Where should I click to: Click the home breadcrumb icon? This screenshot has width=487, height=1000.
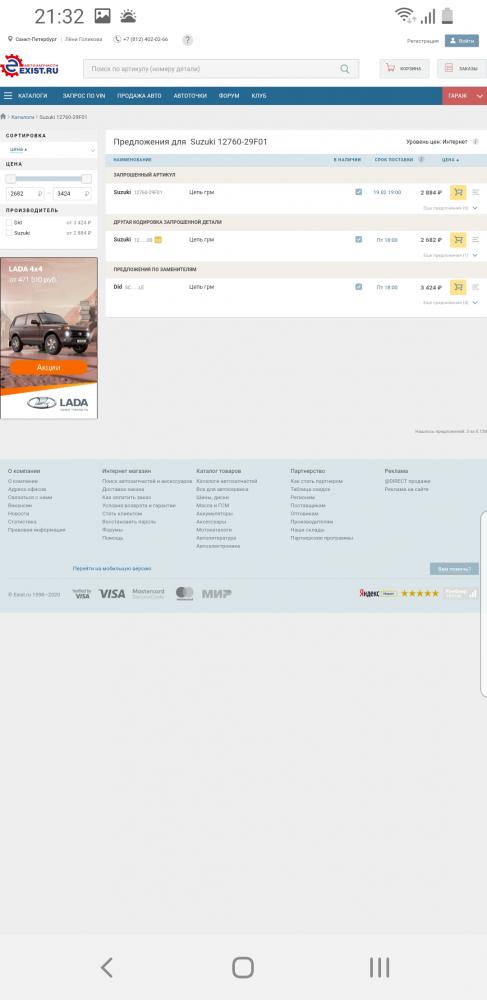3,117
